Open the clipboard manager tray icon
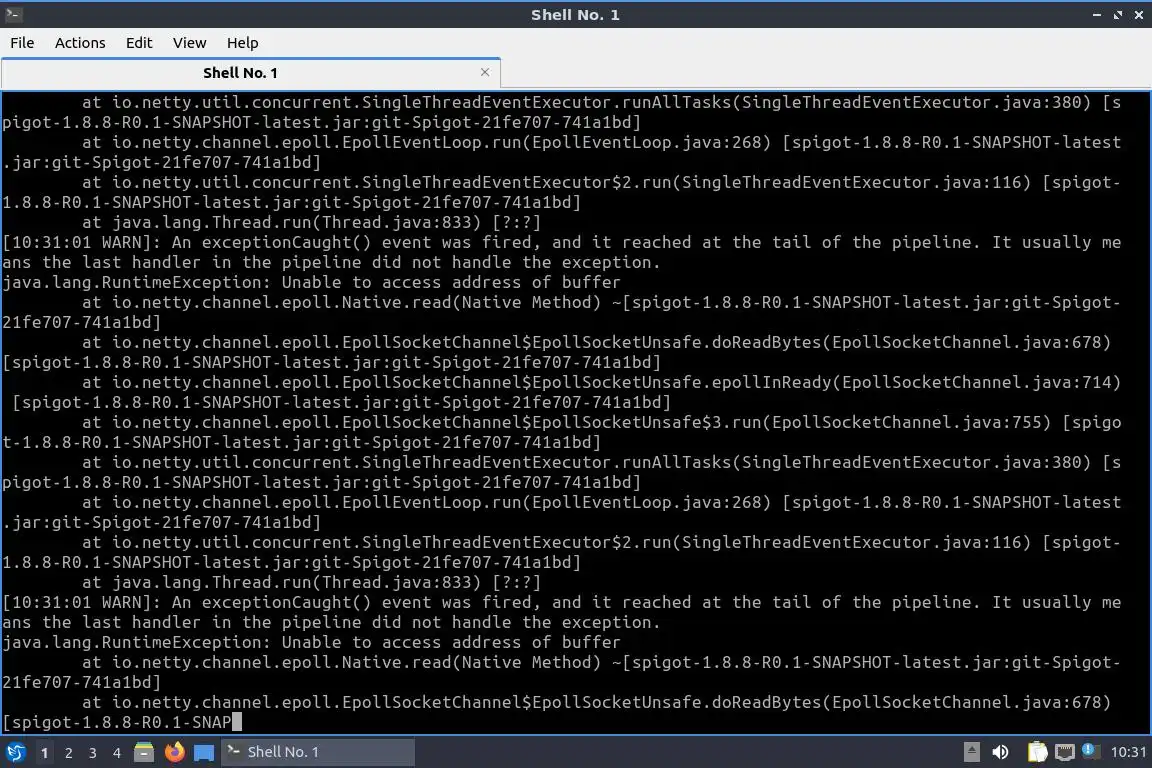 coord(1037,752)
